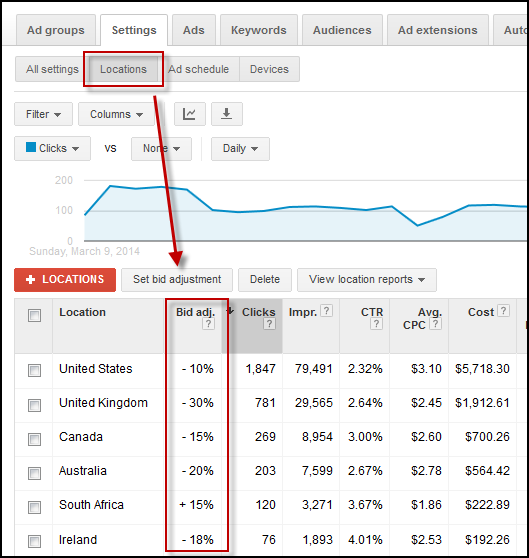Open help icon next to Cost header
529x558 pixels.
point(503,311)
